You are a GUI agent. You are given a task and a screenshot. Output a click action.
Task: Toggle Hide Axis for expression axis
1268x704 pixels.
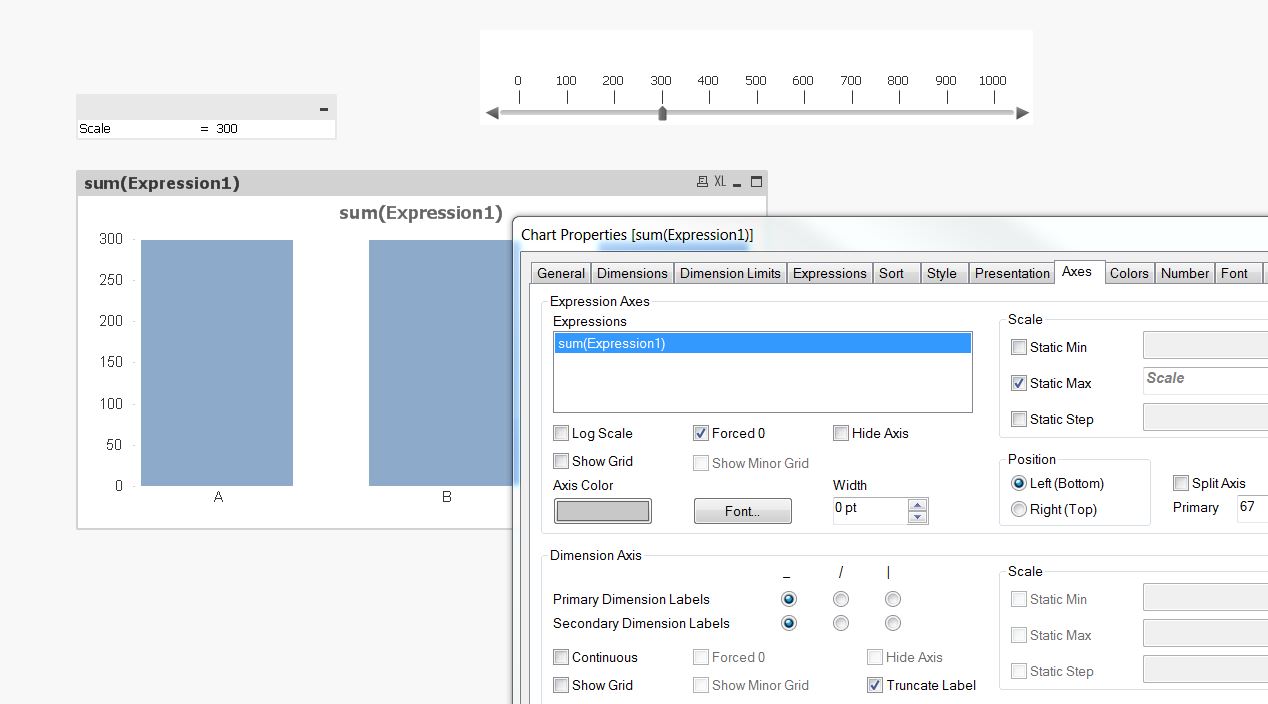841,433
